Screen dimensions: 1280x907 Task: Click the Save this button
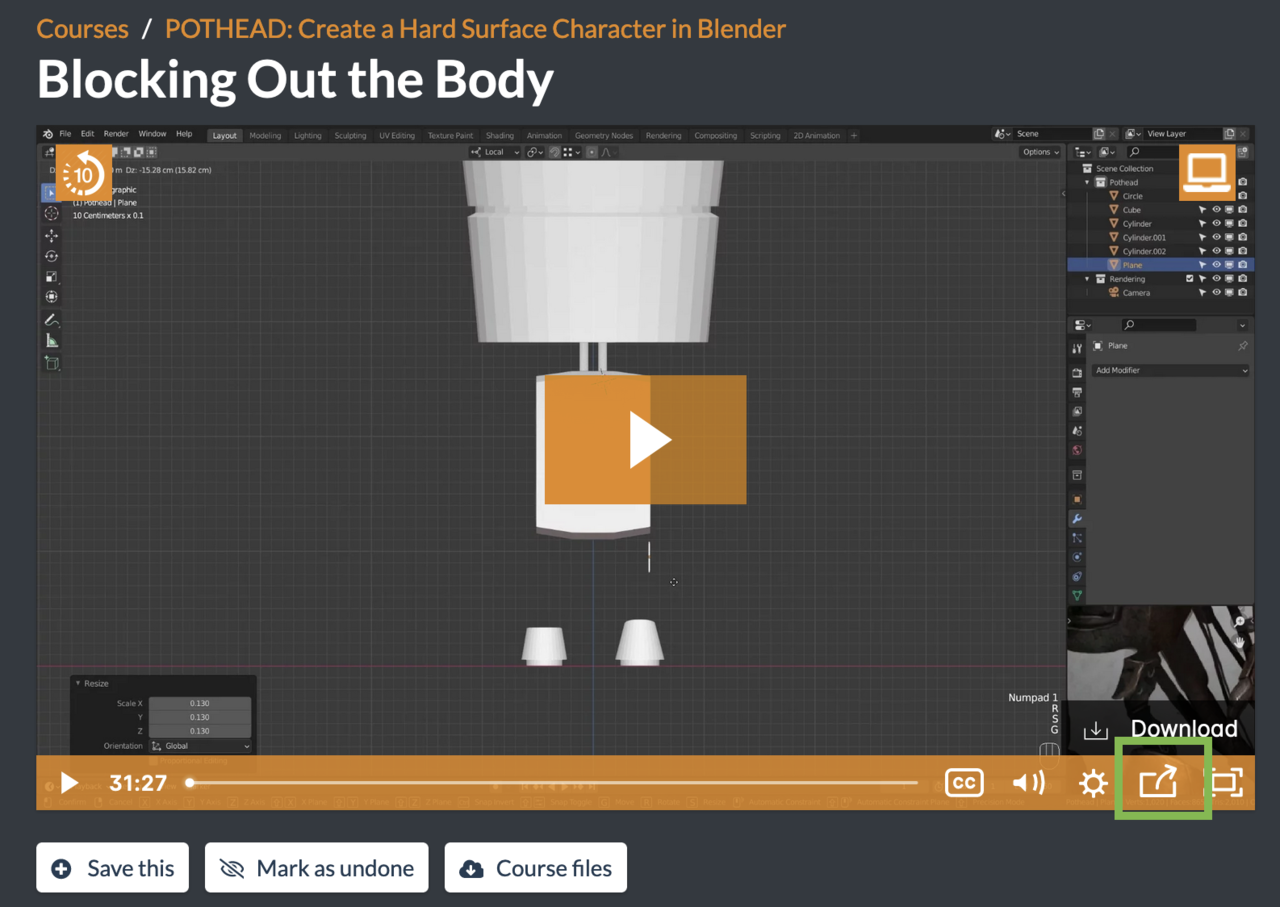click(x=112, y=868)
